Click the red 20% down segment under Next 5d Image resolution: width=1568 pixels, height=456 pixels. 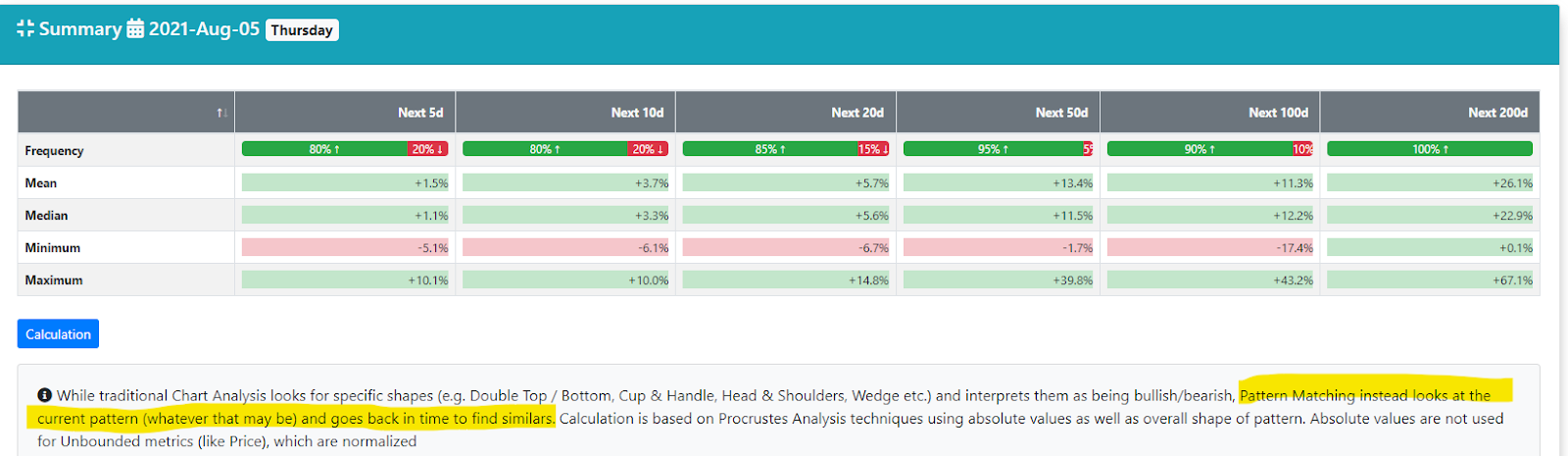pyautogui.click(x=428, y=149)
